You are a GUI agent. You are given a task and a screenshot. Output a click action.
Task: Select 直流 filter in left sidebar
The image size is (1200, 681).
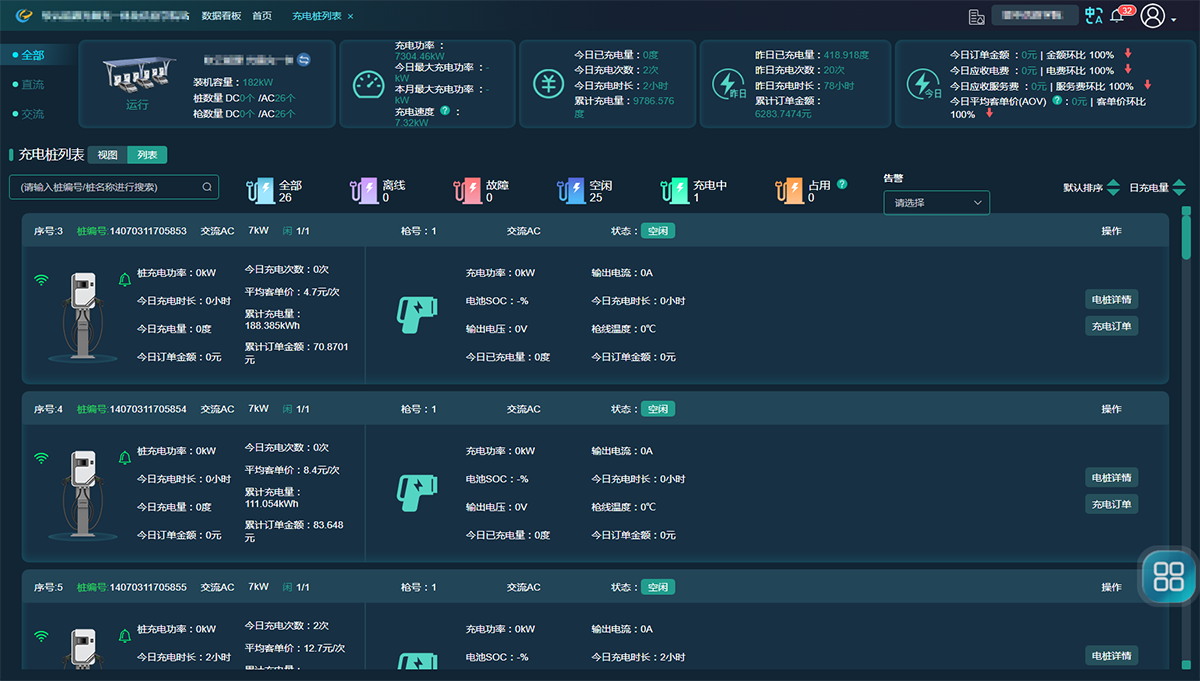click(x=32, y=85)
